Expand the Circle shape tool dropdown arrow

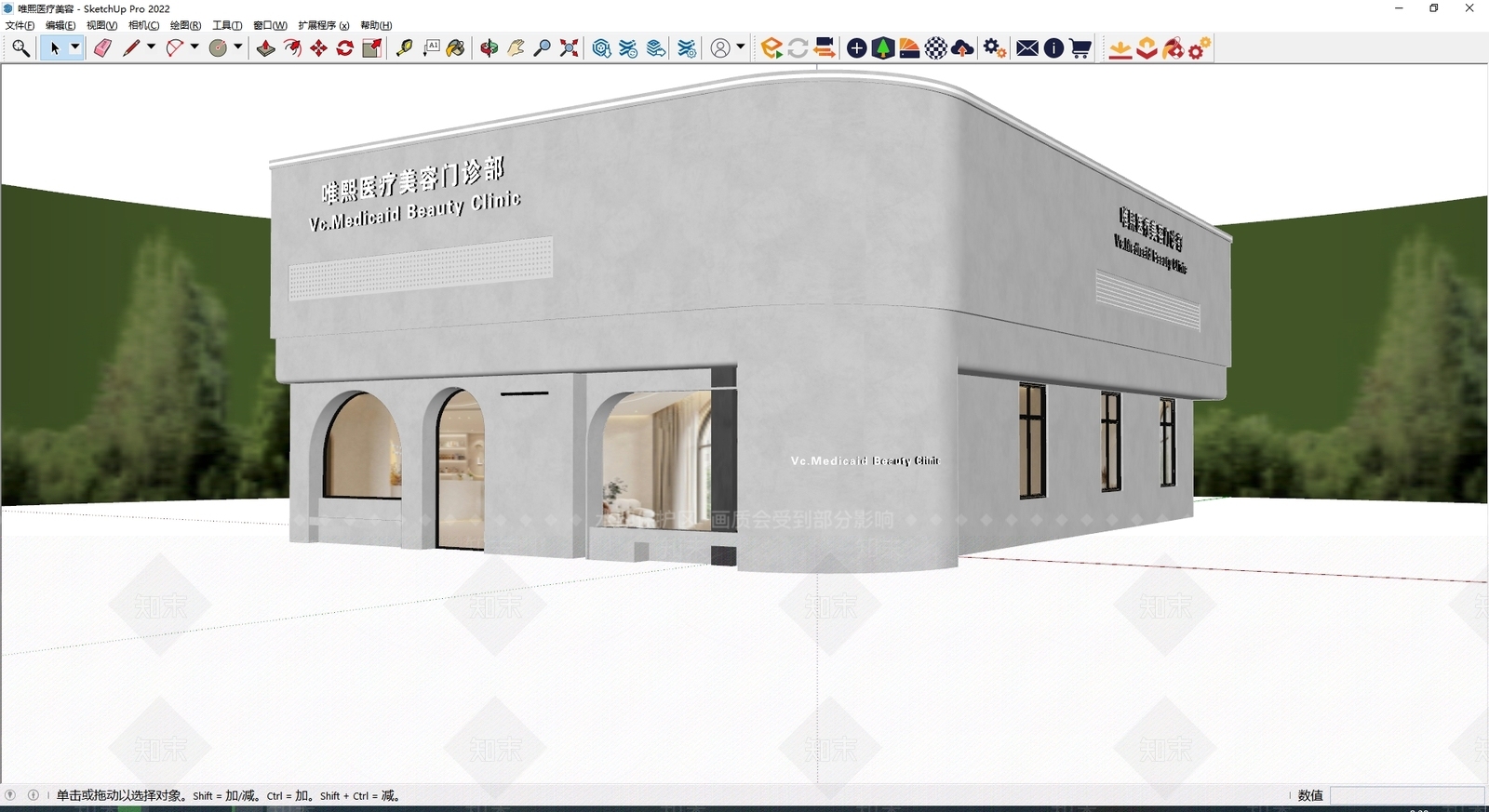238,47
